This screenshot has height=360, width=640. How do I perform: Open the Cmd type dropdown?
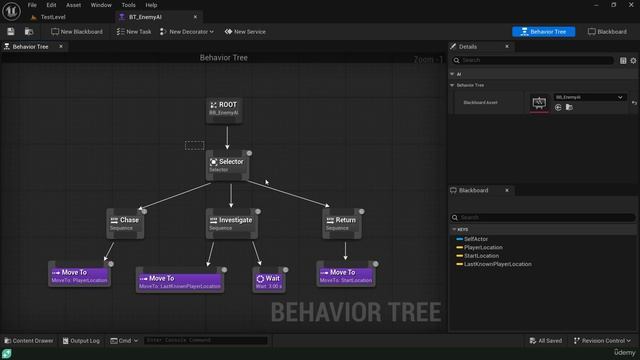[x=124, y=340]
